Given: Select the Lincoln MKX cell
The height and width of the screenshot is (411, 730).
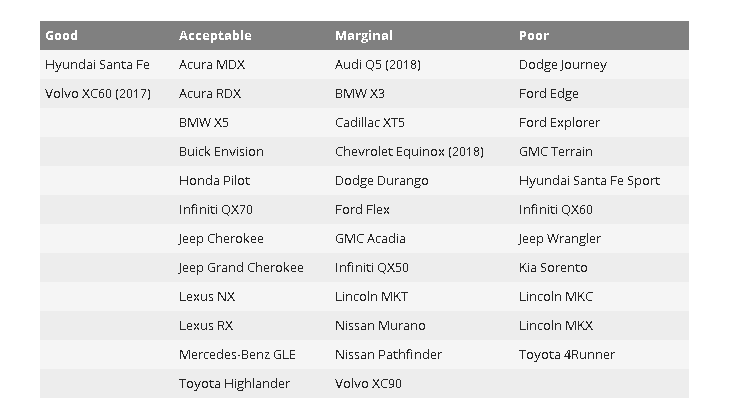Looking at the screenshot, I should coord(556,325).
